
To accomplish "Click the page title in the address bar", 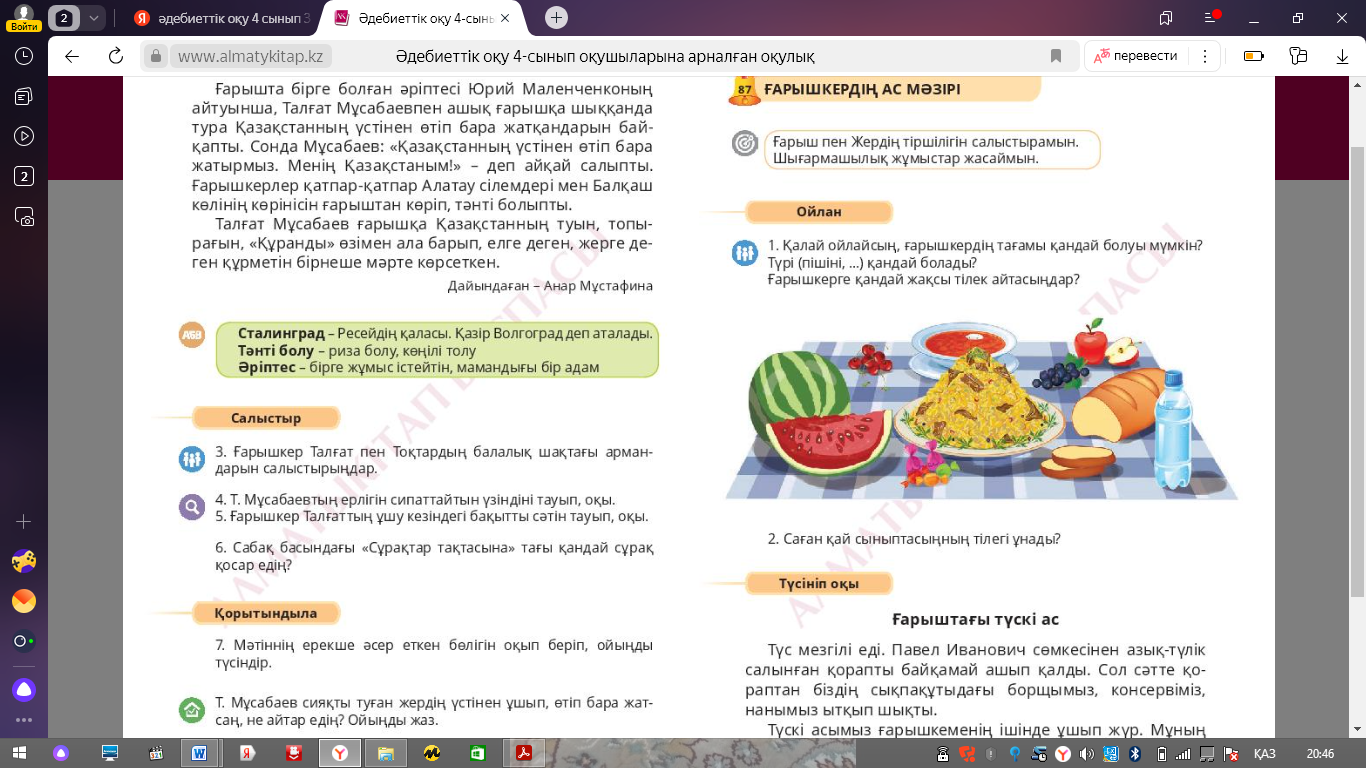I will click(605, 56).
